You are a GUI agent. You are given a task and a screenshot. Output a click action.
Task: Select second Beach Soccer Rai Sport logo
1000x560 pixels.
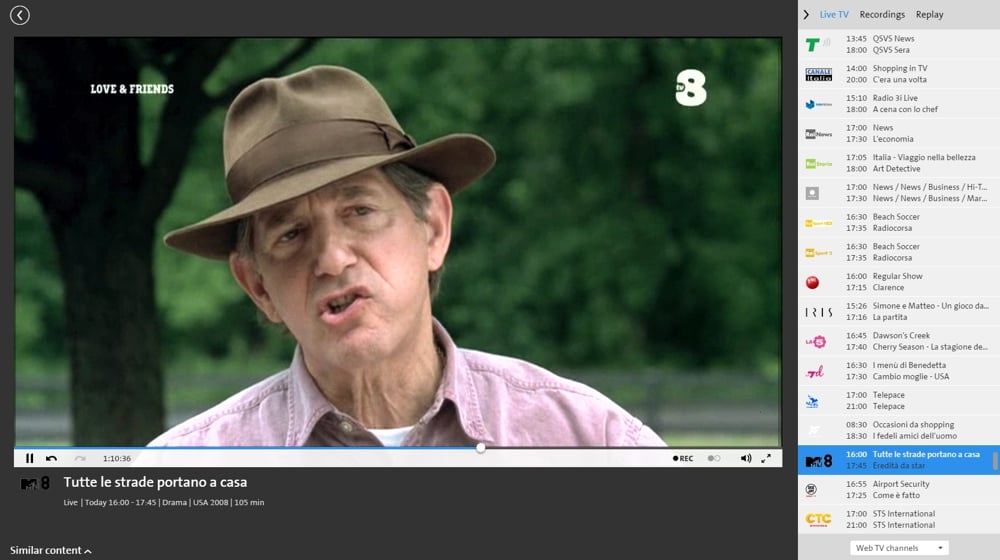pyautogui.click(x=818, y=253)
